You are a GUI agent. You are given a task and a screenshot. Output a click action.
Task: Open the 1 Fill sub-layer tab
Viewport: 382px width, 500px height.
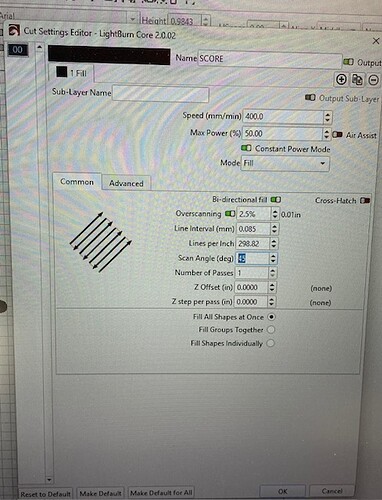(x=71, y=73)
